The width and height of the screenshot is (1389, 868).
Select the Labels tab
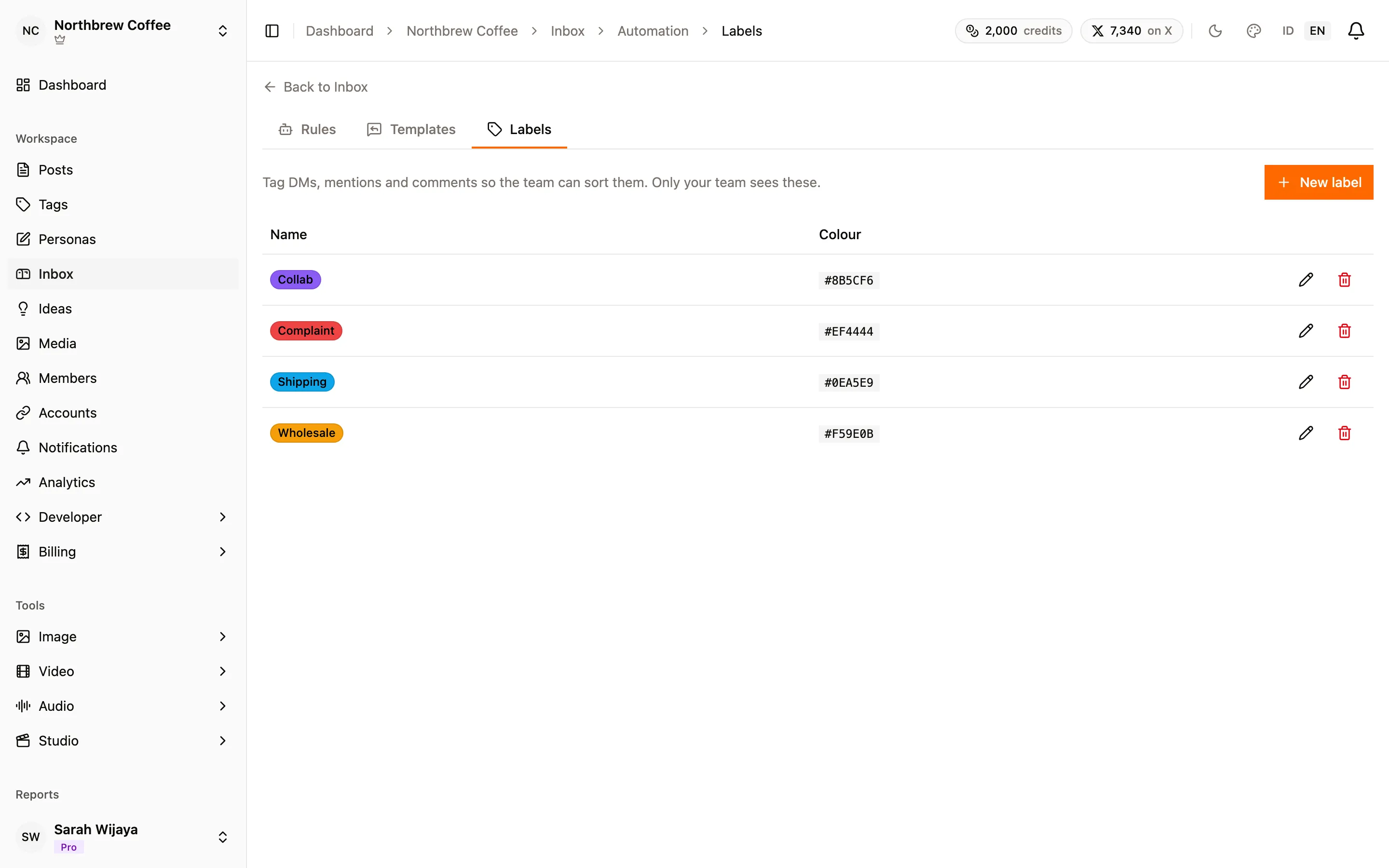click(519, 130)
